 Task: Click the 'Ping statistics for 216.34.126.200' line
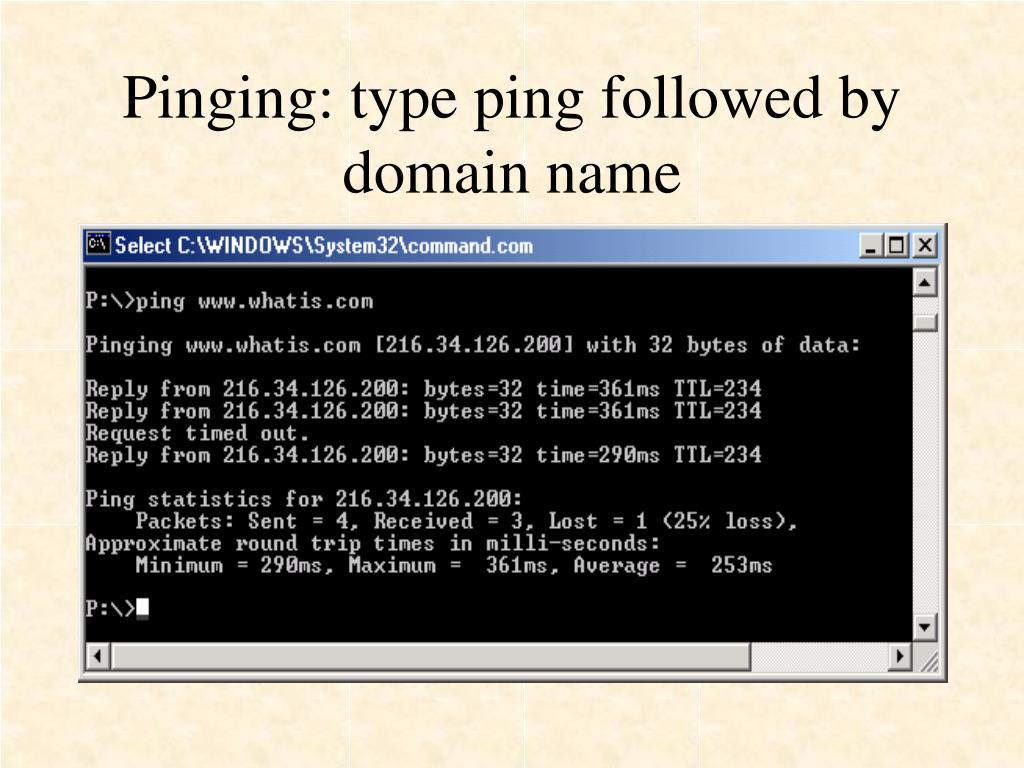pyautogui.click(x=304, y=499)
